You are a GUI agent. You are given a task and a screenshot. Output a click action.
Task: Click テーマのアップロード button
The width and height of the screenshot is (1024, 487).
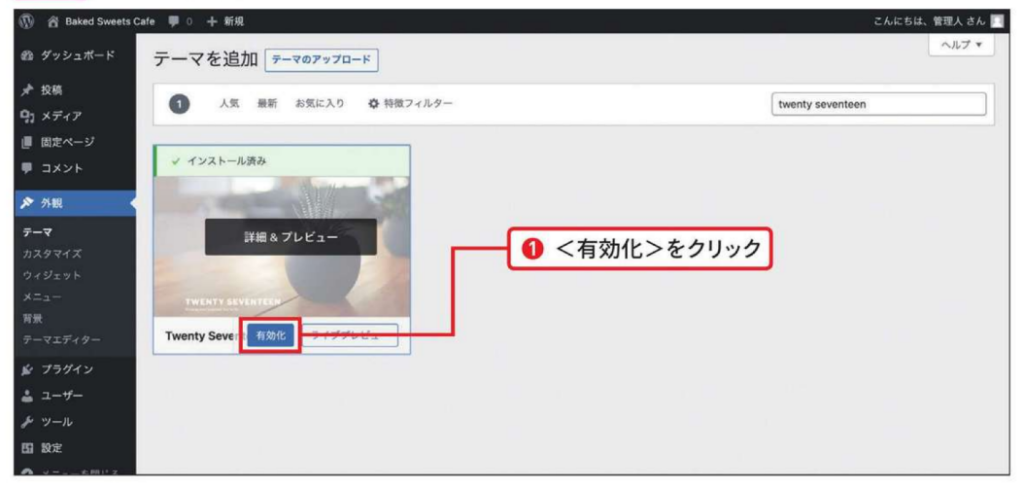(321, 61)
